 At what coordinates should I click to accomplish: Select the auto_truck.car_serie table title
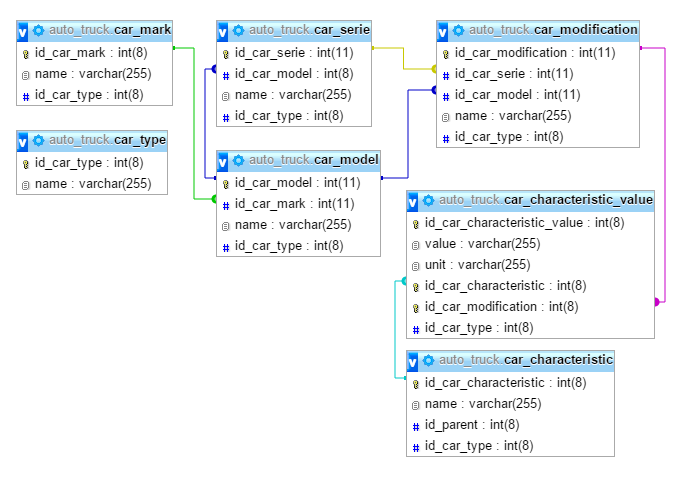[x=309, y=30]
